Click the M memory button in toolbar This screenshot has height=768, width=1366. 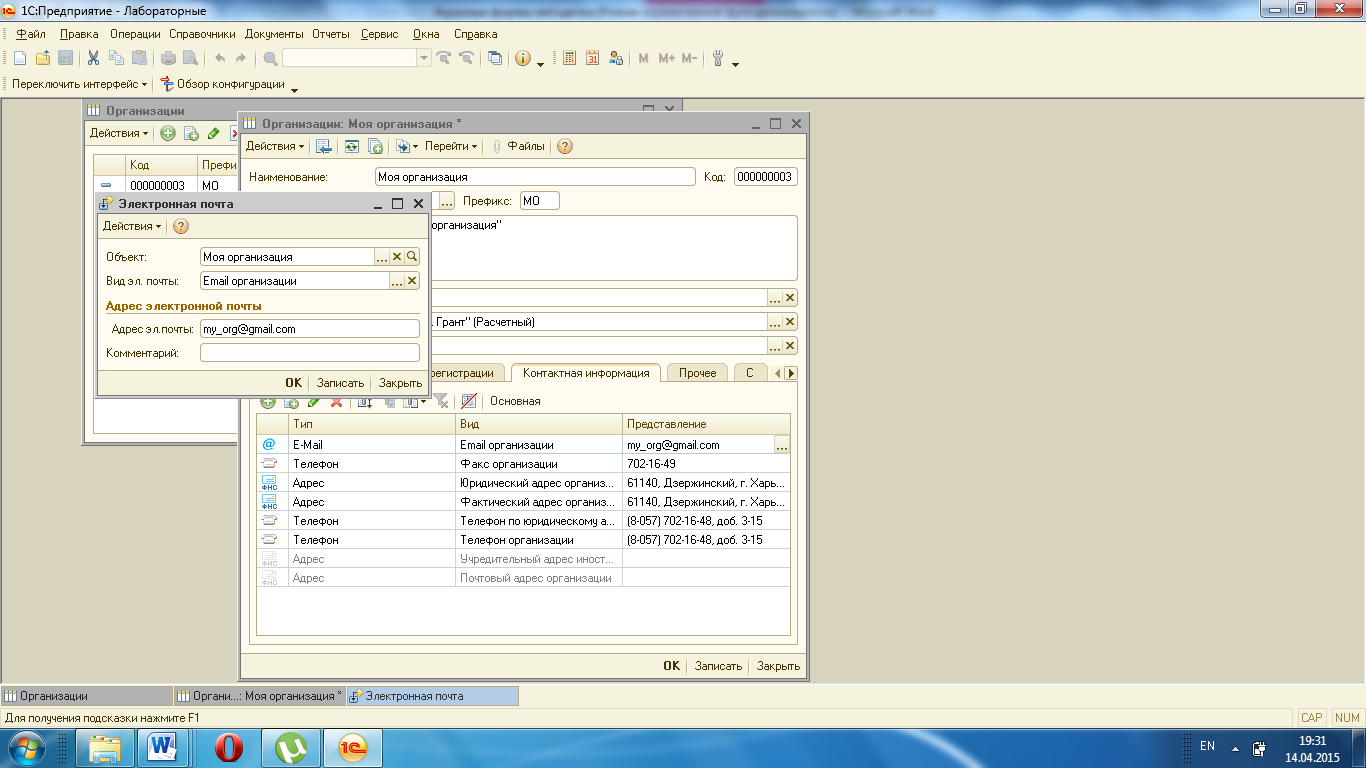pos(643,58)
